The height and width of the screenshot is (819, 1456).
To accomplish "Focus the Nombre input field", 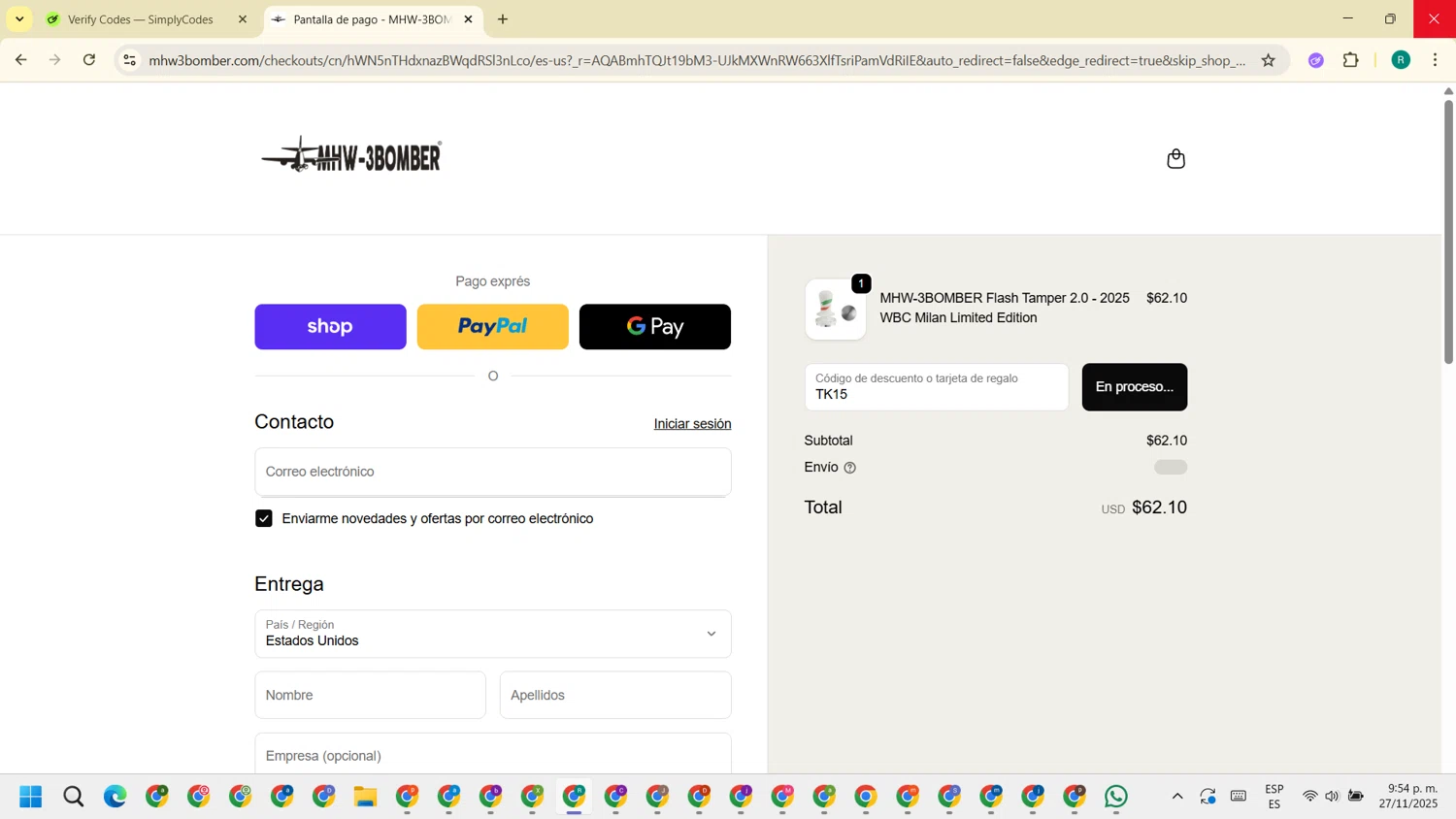I will point(371,695).
